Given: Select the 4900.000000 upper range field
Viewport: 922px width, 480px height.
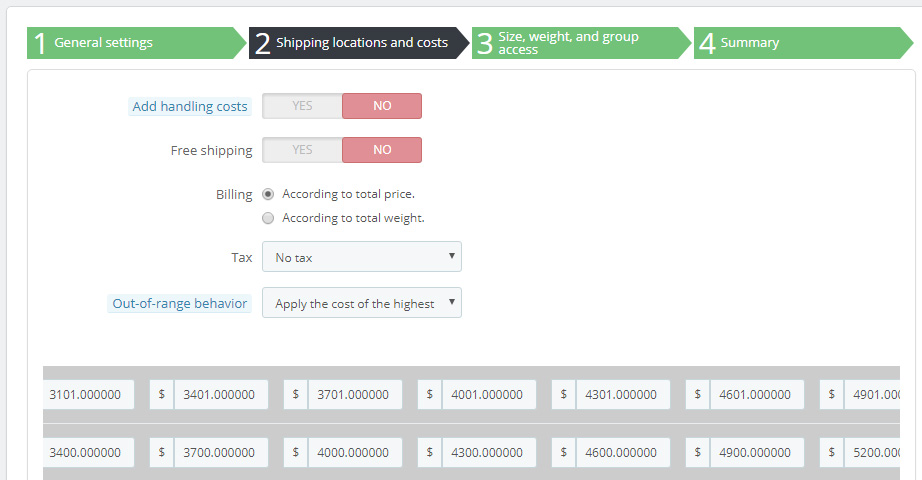Looking at the screenshot, I should click(757, 452).
